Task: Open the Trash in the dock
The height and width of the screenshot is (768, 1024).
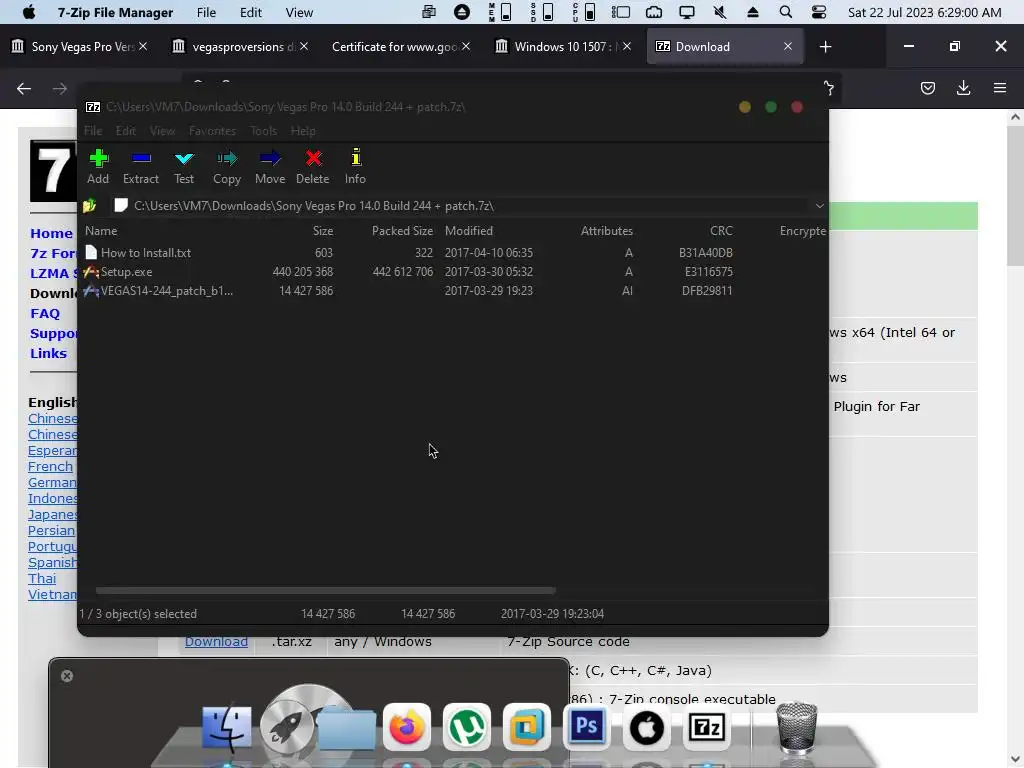Action: [796, 727]
